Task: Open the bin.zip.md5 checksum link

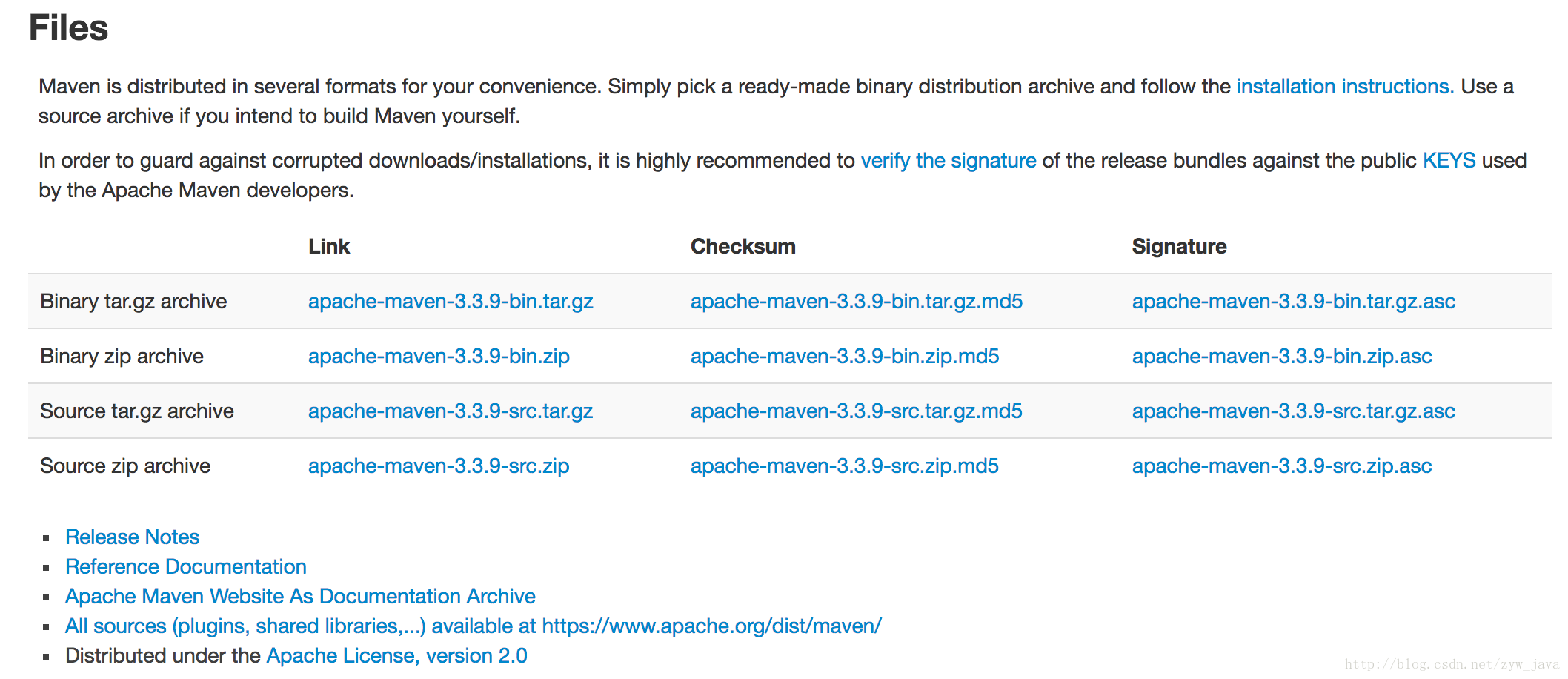Action: coord(845,357)
